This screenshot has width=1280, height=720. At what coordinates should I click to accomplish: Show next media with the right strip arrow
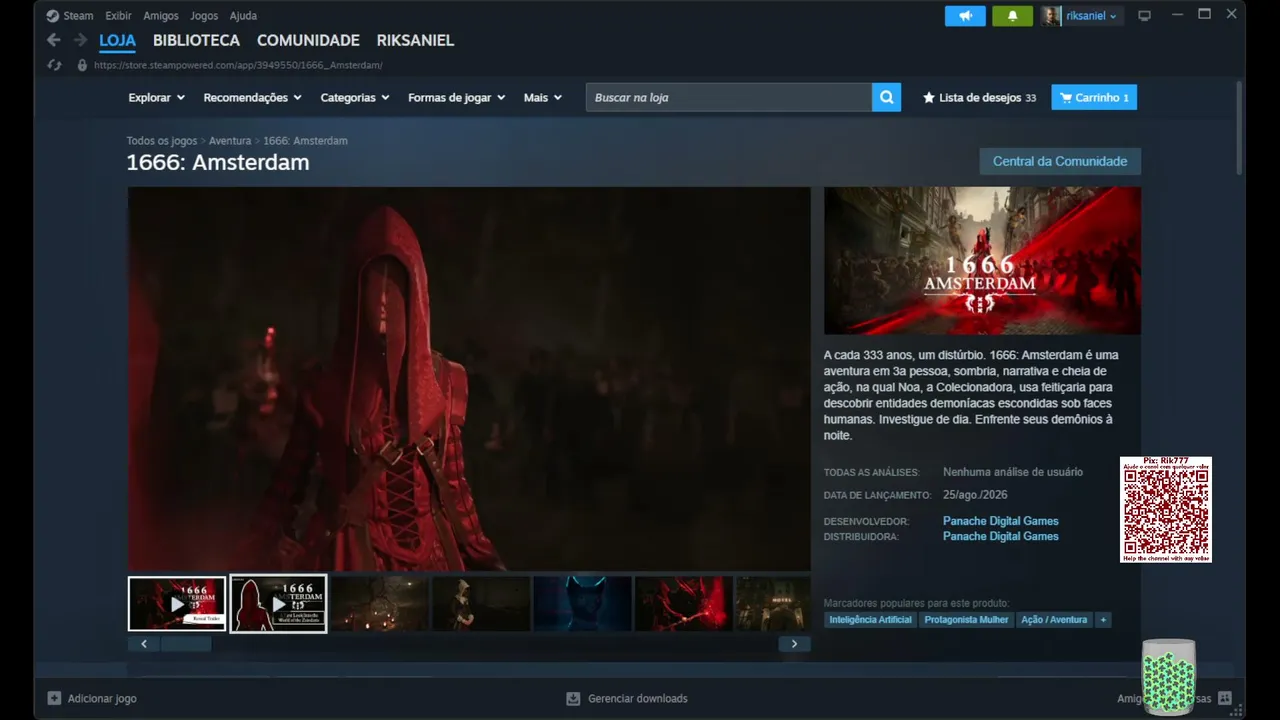[x=794, y=644]
